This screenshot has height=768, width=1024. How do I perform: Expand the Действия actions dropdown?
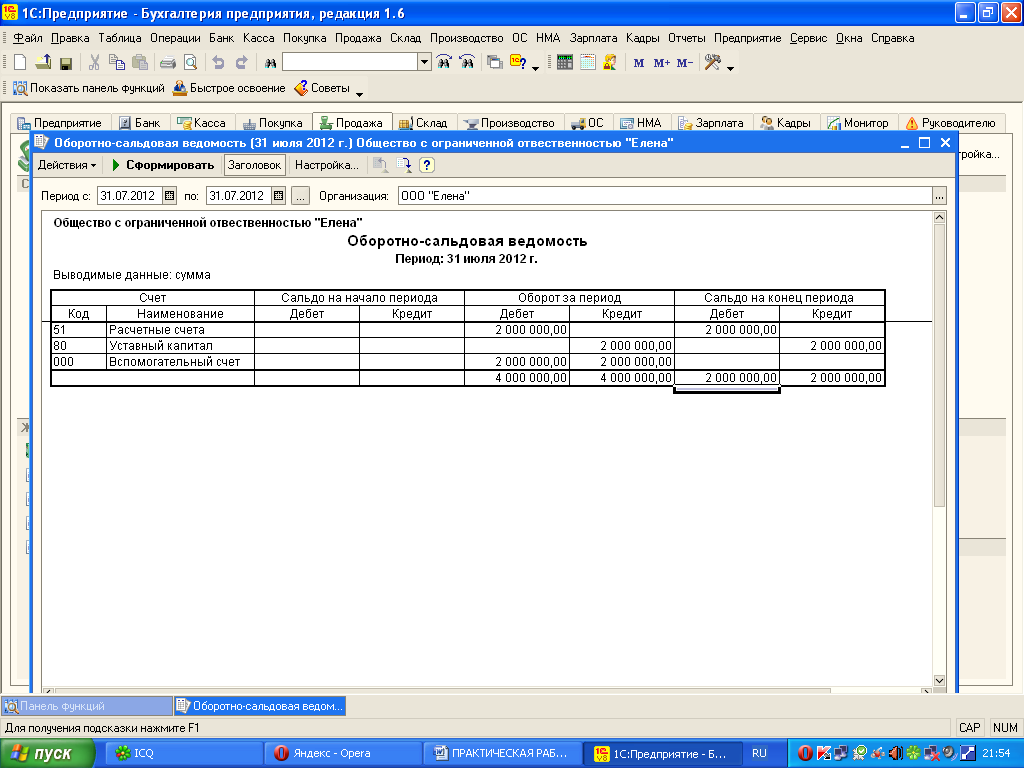67,165
